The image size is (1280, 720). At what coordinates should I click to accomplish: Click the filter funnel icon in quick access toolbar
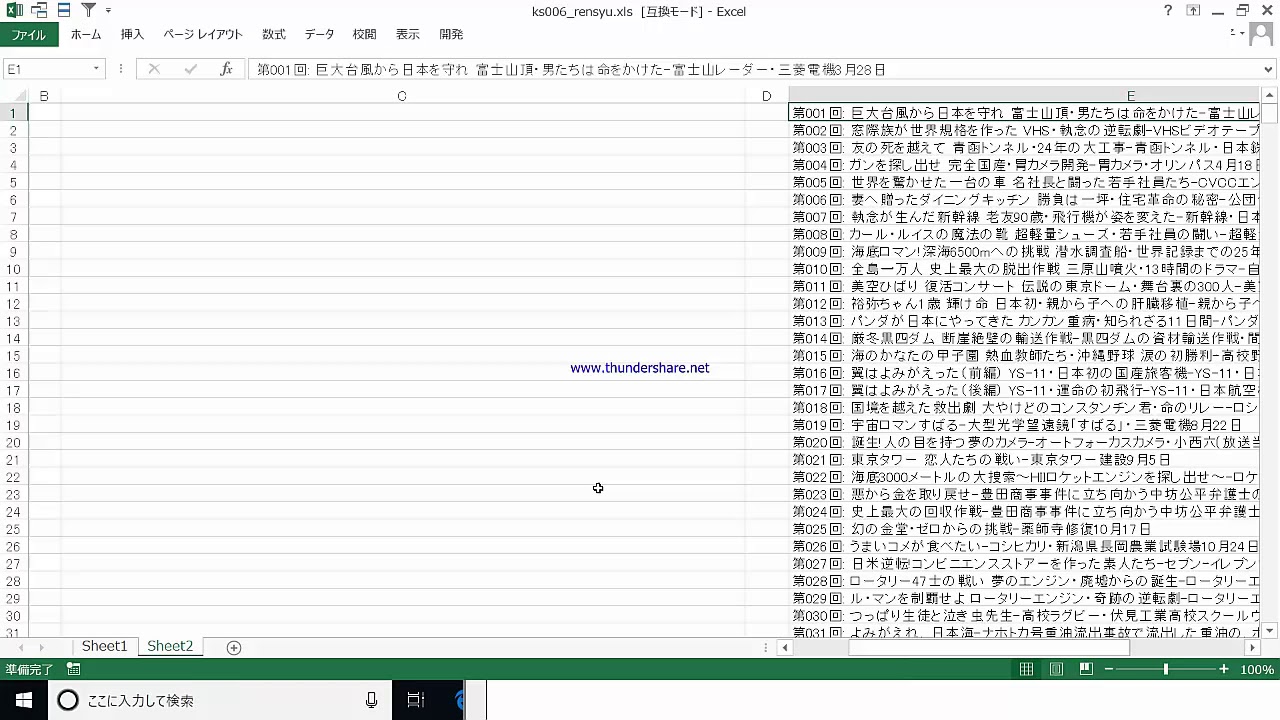pyautogui.click(x=88, y=11)
